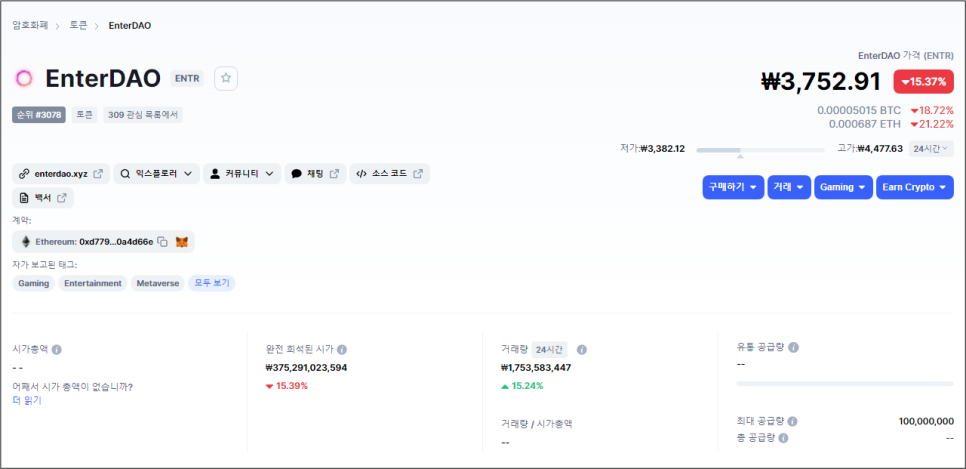
Task: Click the 24시간 badge next to 거래량
Action: [550, 349]
